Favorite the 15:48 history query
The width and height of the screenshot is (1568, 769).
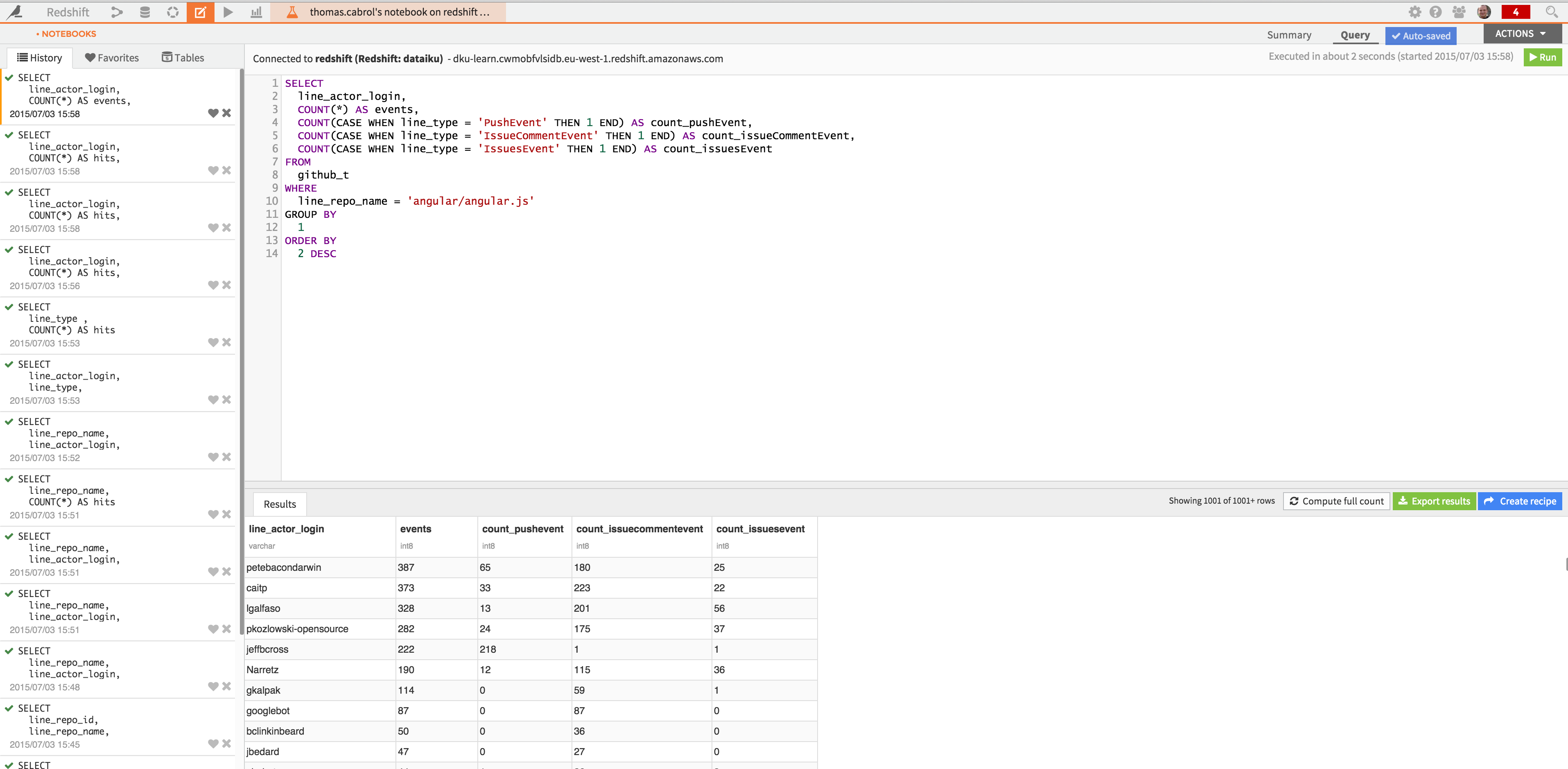(213, 687)
